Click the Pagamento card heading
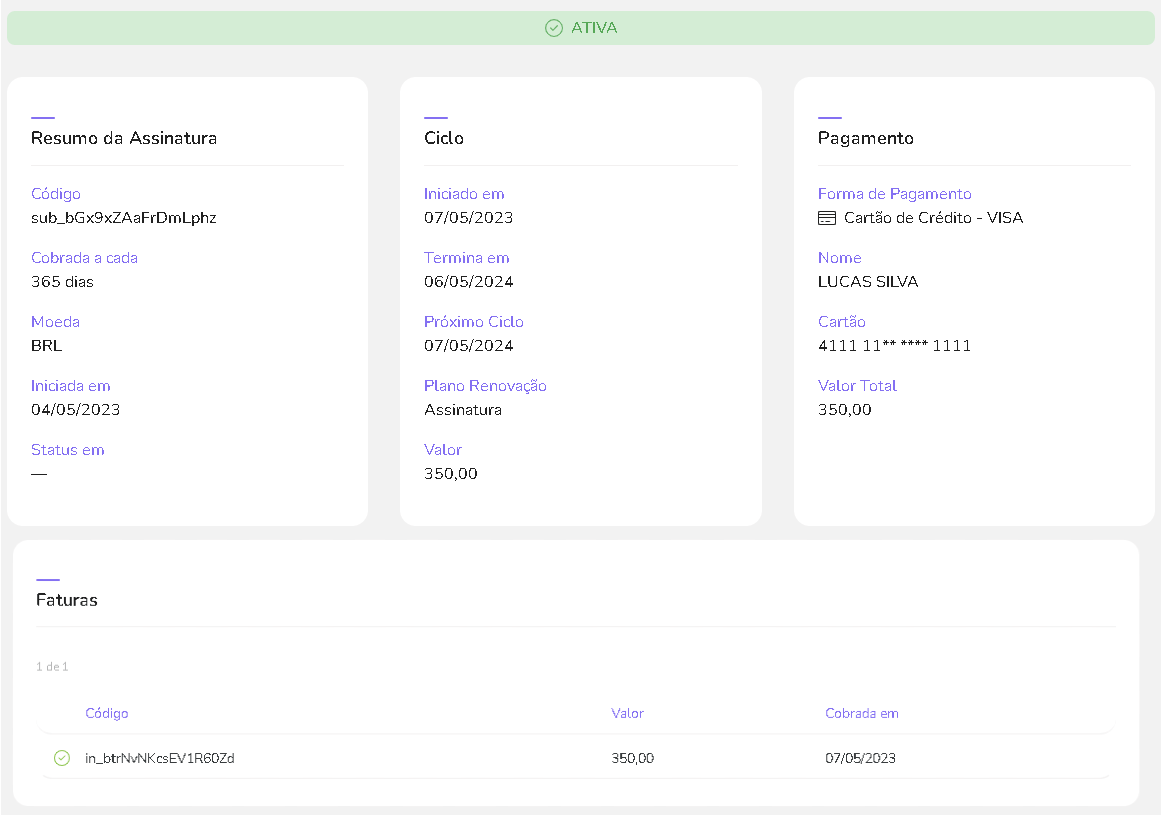The image size is (1162, 815). (865, 138)
